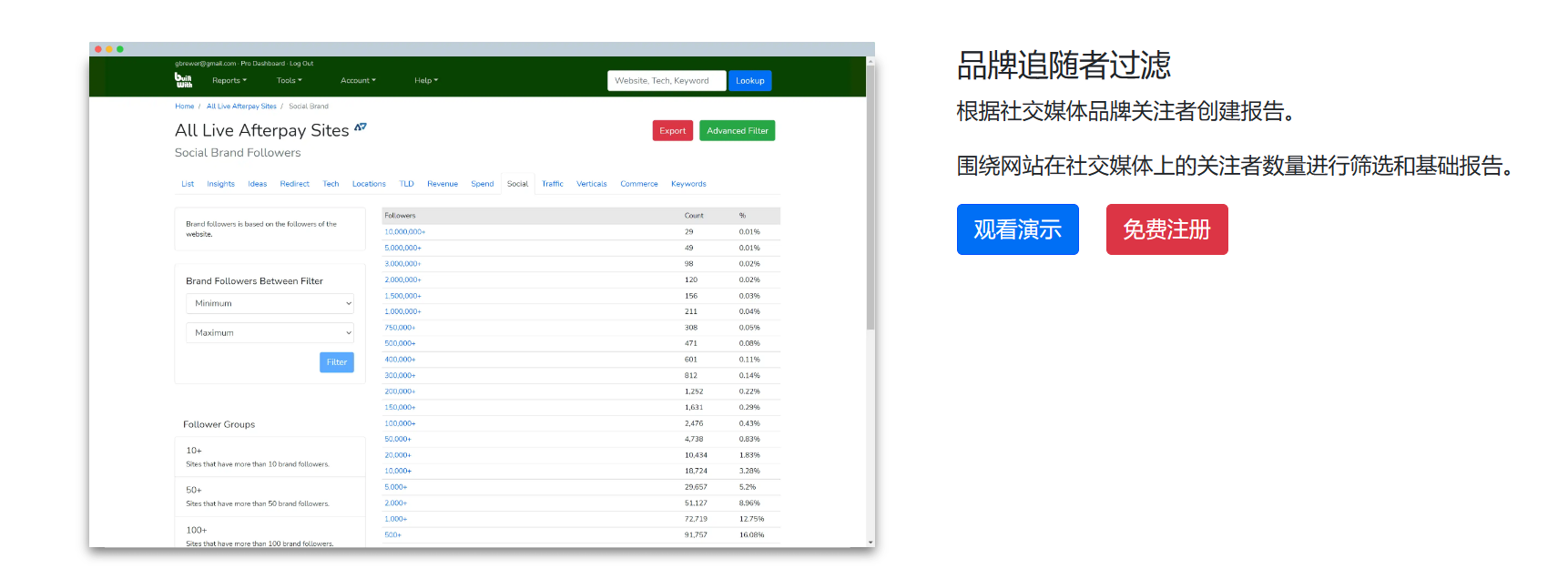Click the Lookup button
This screenshot has height=569, width=1568.
[750, 81]
